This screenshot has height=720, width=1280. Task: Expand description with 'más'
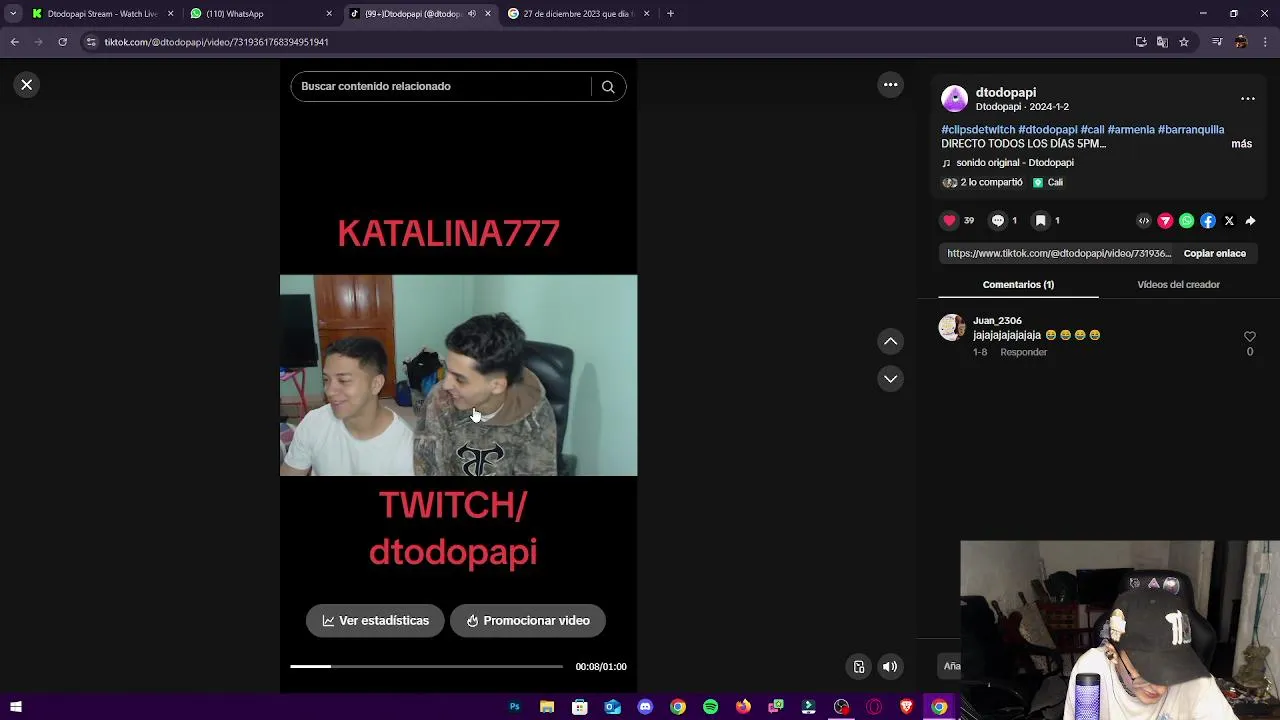click(1241, 144)
